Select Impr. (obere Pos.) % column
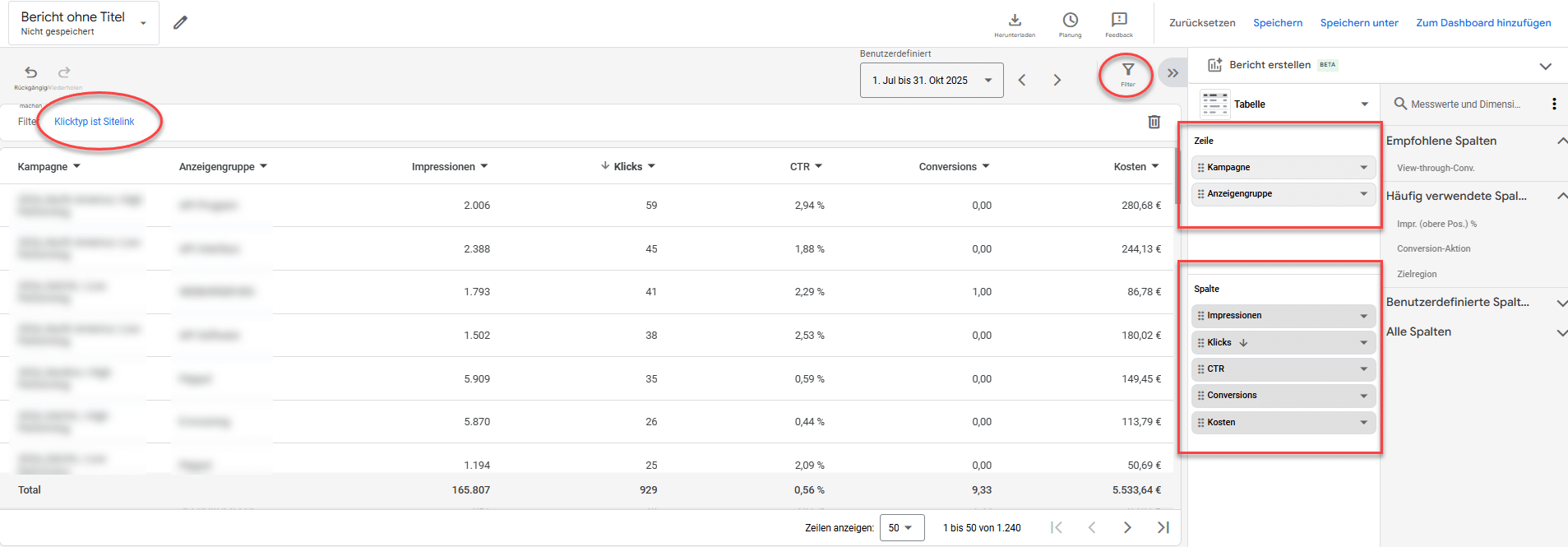This screenshot has width=1568, height=547. tap(1436, 224)
